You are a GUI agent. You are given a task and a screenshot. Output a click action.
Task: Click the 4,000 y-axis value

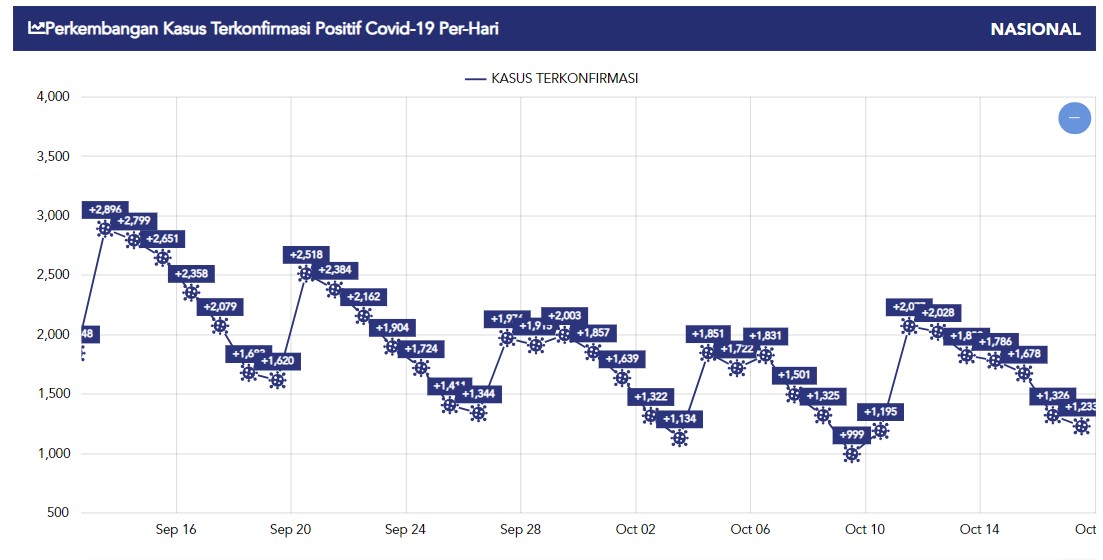tap(50, 97)
